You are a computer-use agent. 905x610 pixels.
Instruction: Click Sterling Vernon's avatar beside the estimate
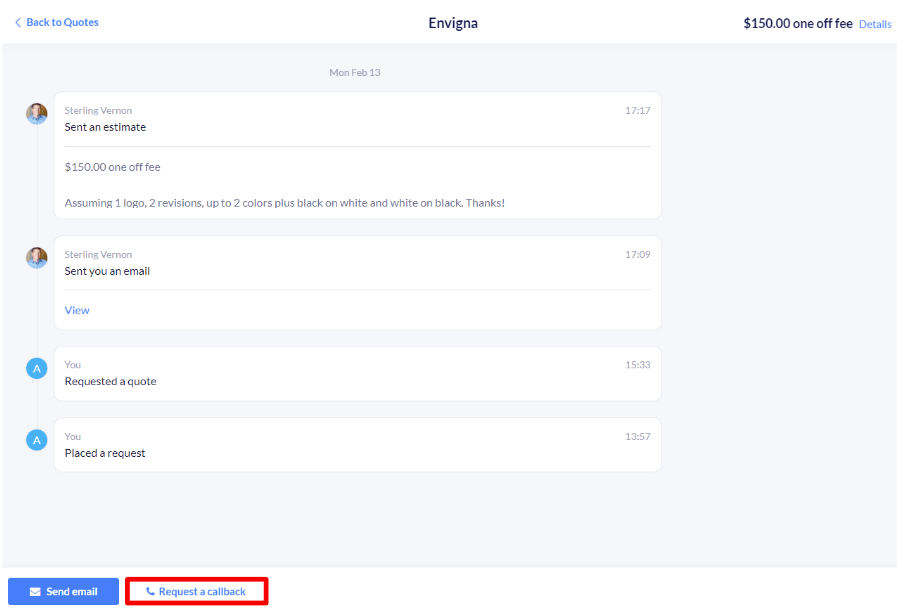(x=37, y=114)
